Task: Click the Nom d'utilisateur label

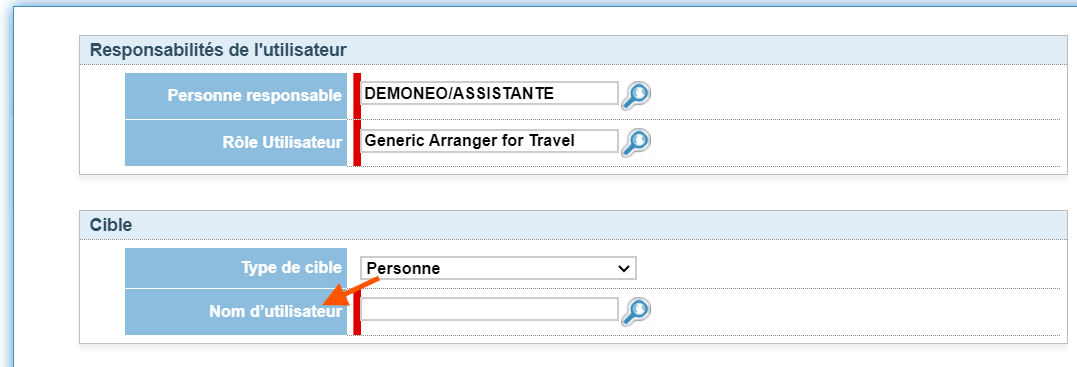Action: click(x=275, y=311)
